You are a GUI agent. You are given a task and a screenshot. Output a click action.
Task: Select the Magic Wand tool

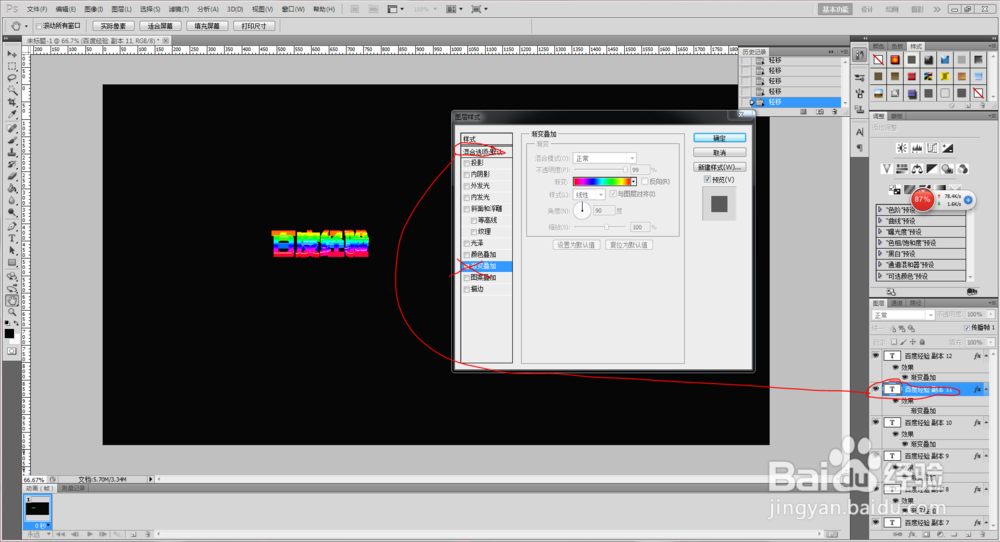tap(12, 91)
